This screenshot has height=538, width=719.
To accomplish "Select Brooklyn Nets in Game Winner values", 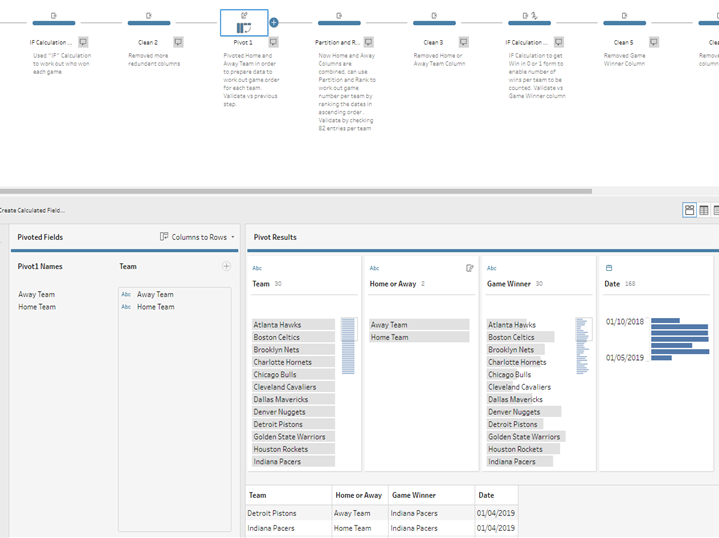I will pos(516,349).
